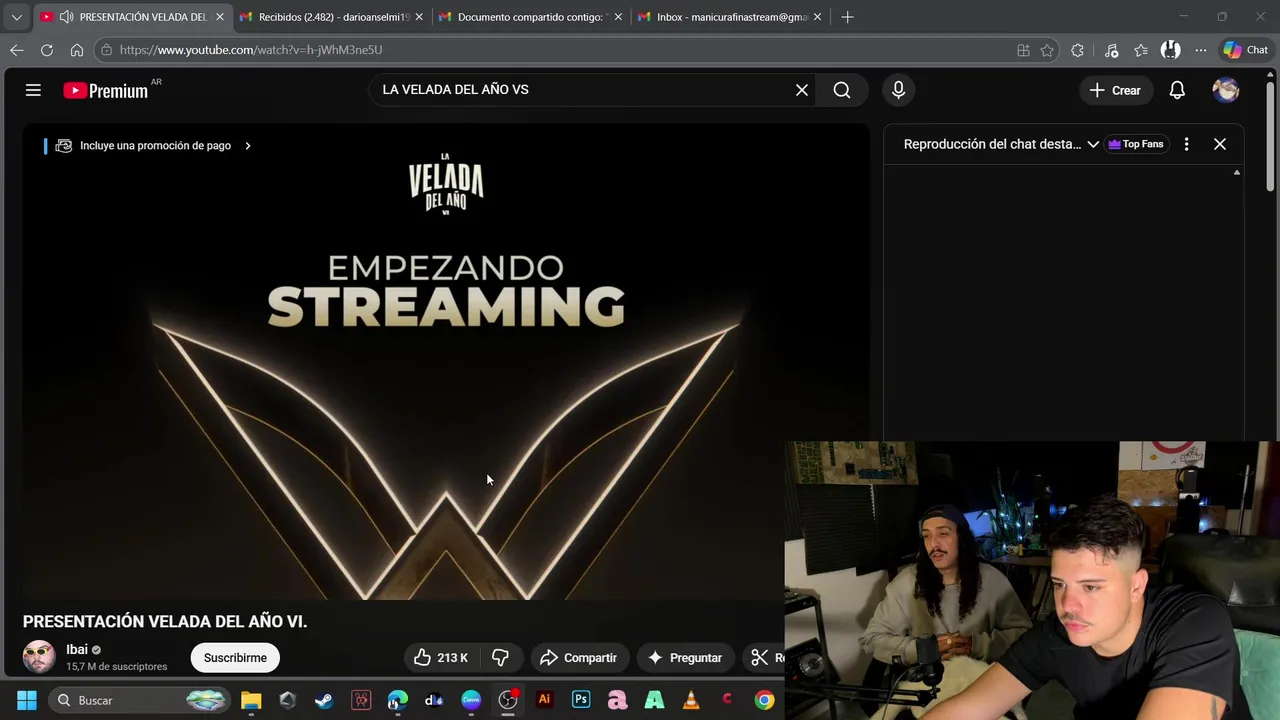The width and height of the screenshot is (1280, 720).
Task: Dislike the video
Action: (x=500, y=657)
